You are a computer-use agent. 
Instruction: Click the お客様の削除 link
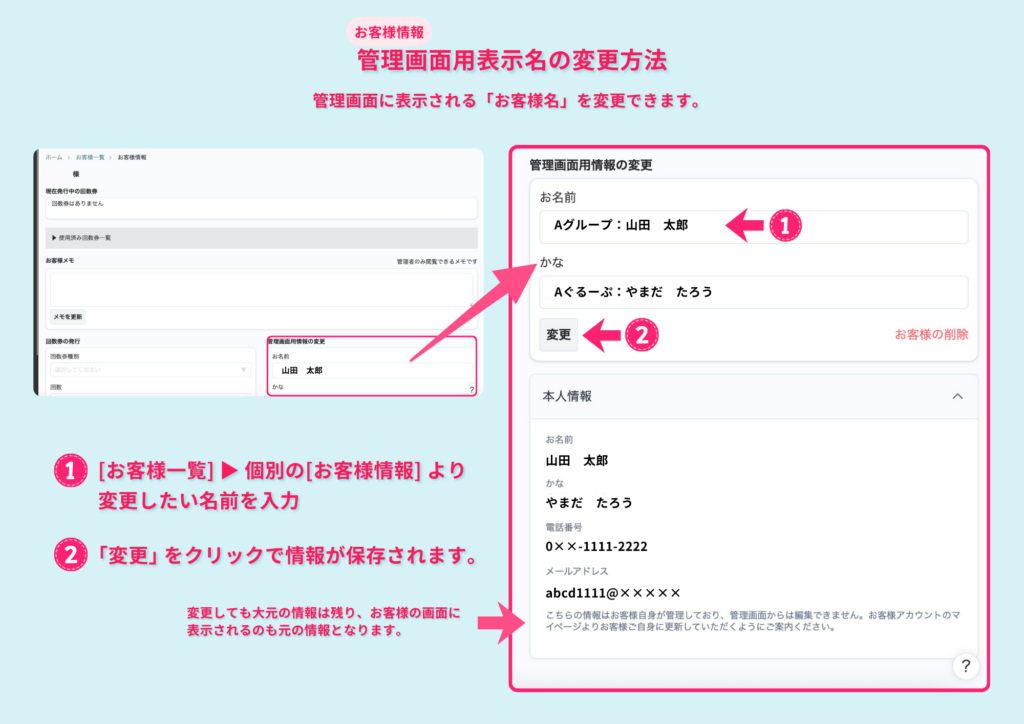[x=930, y=335]
